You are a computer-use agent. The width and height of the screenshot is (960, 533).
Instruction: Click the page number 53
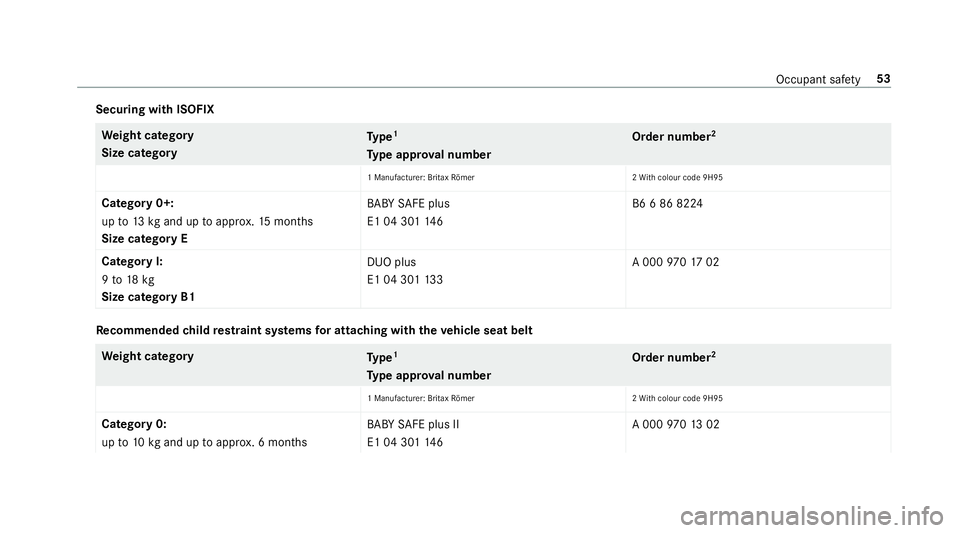(x=883, y=79)
